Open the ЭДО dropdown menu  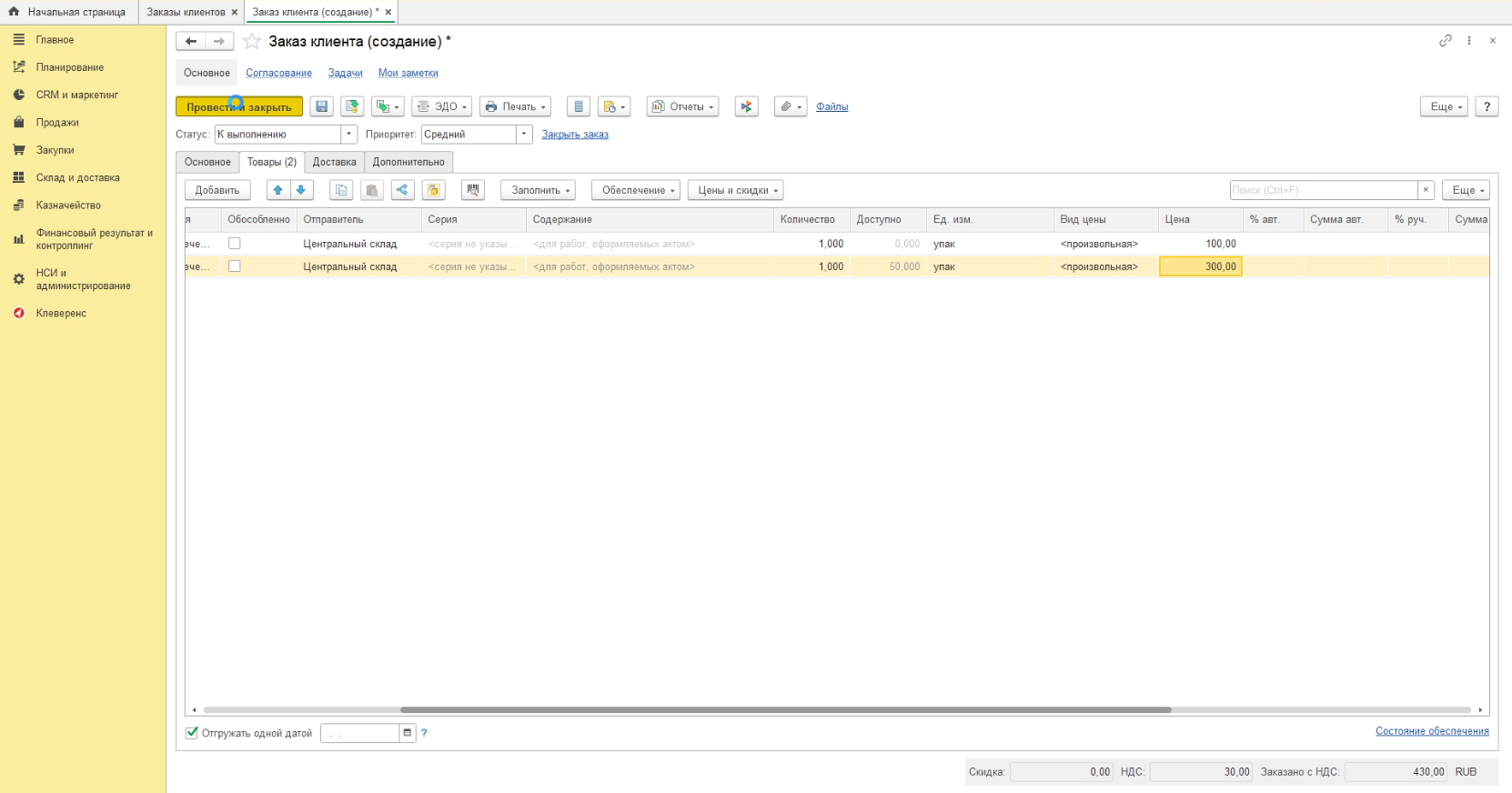tap(442, 106)
